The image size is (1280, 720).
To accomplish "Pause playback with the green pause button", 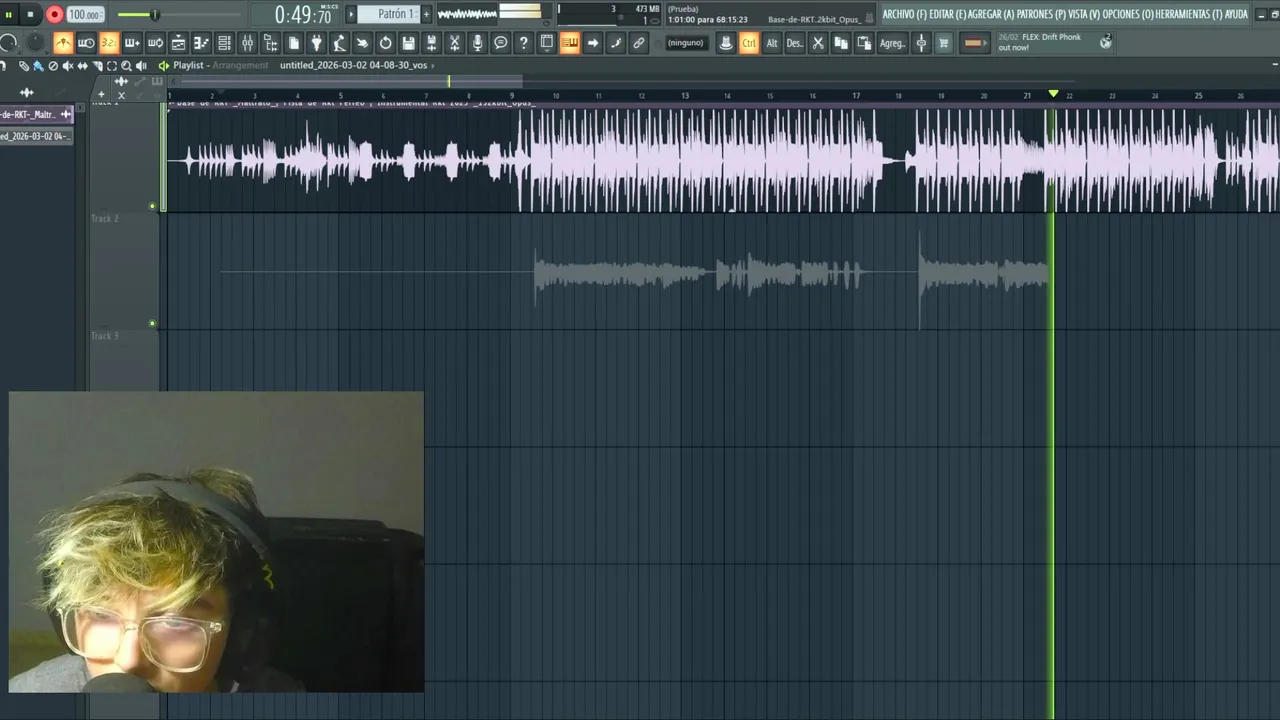I will (x=9, y=14).
